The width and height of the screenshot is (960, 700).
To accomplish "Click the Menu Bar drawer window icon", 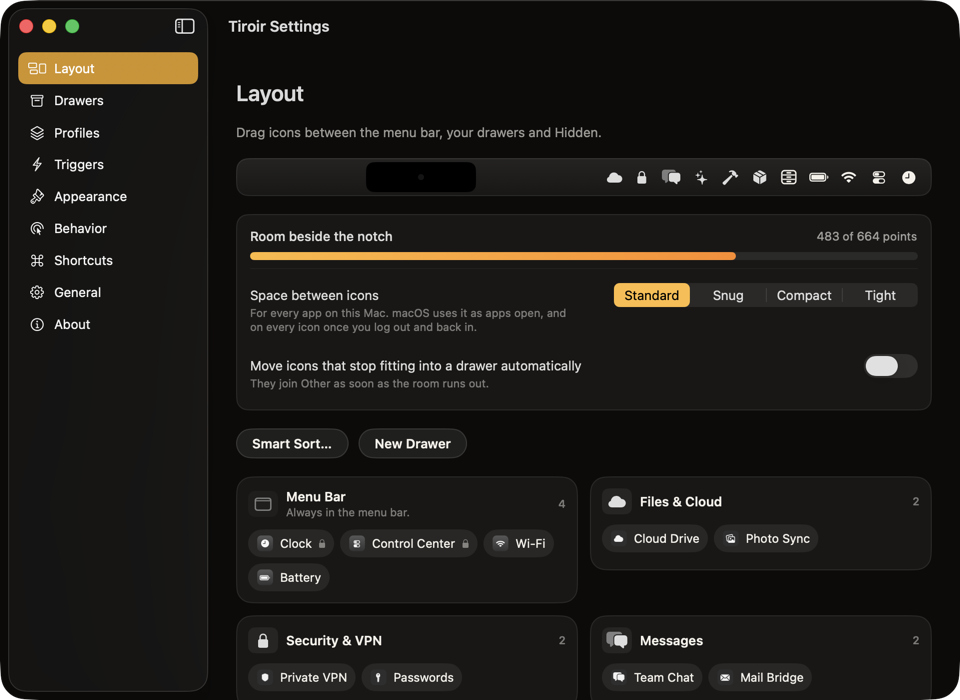I will [263, 504].
